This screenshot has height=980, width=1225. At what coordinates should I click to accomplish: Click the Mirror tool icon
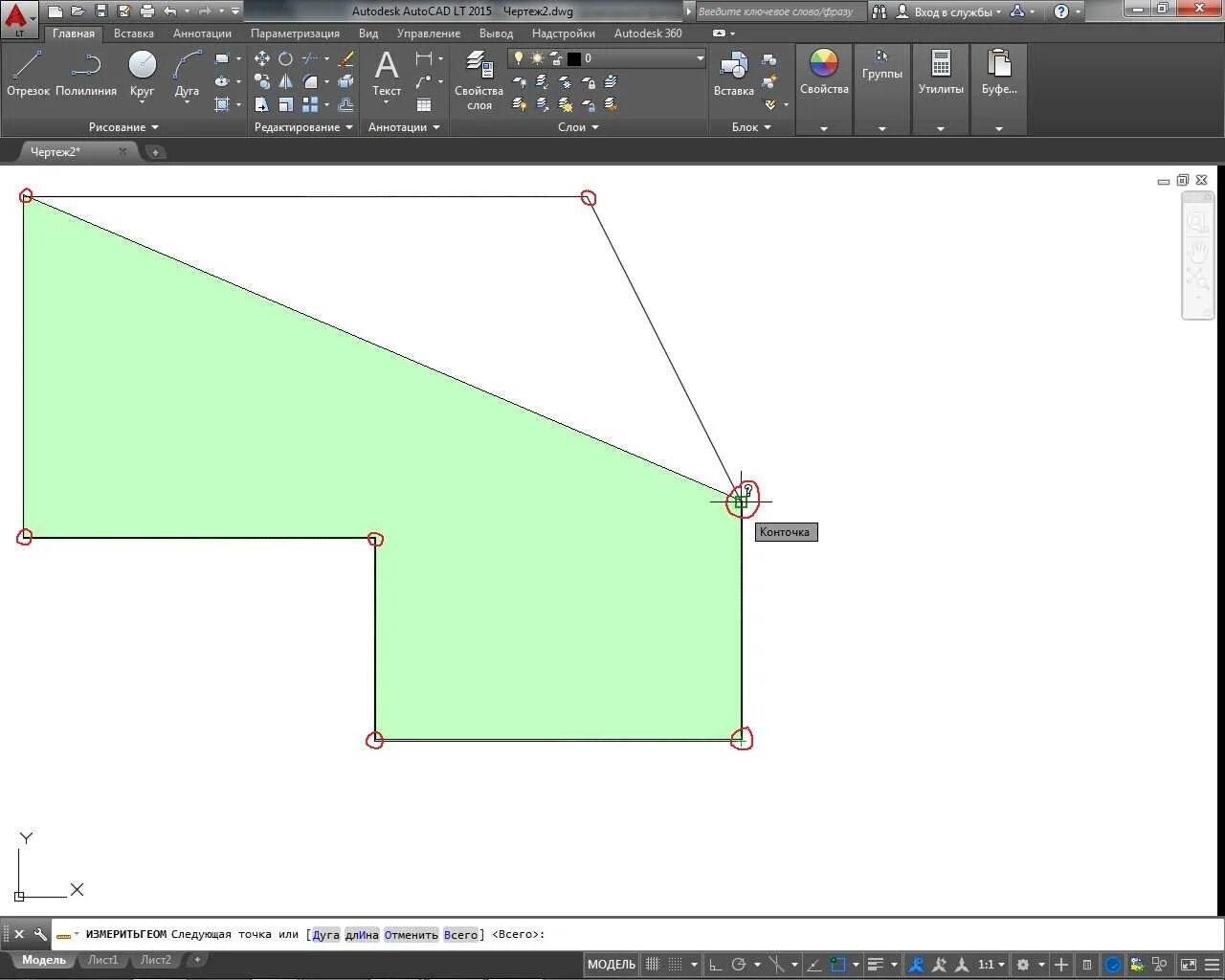(285, 81)
